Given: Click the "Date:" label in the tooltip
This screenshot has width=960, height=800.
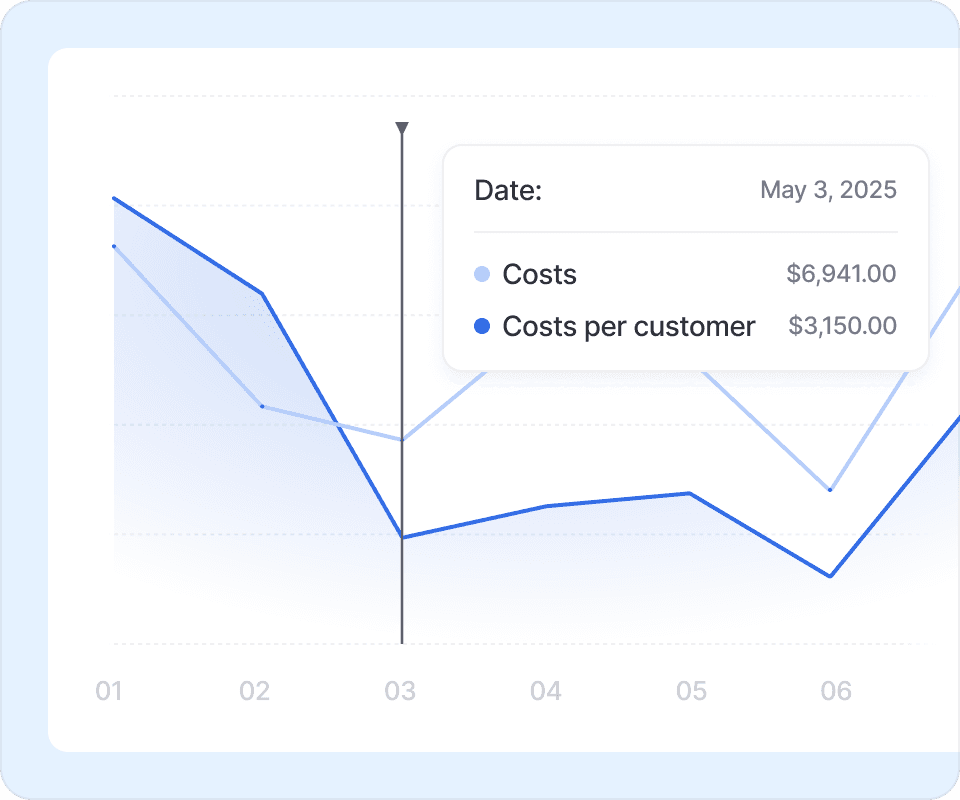Looking at the screenshot, I should (508, 190).
